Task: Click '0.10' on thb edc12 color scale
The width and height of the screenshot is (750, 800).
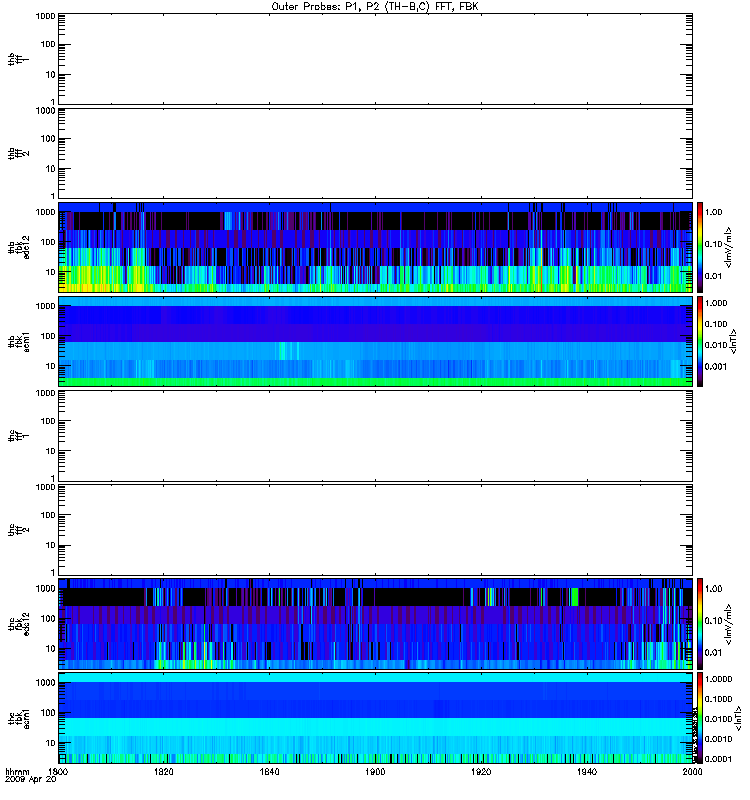Action: pos(713,244)
